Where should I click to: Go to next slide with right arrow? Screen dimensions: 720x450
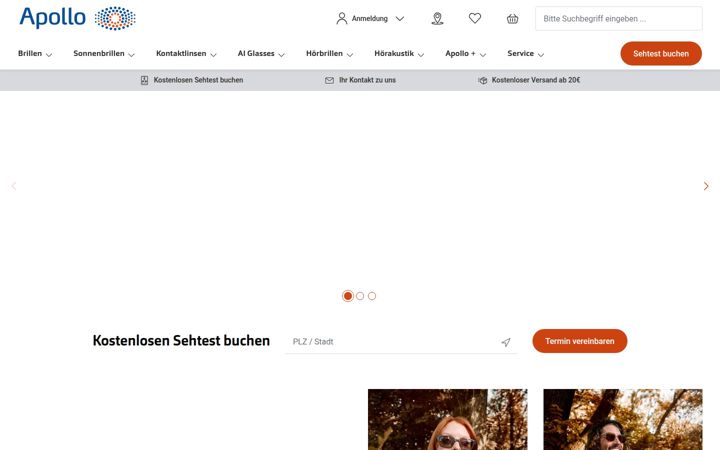tap(706, 186)
